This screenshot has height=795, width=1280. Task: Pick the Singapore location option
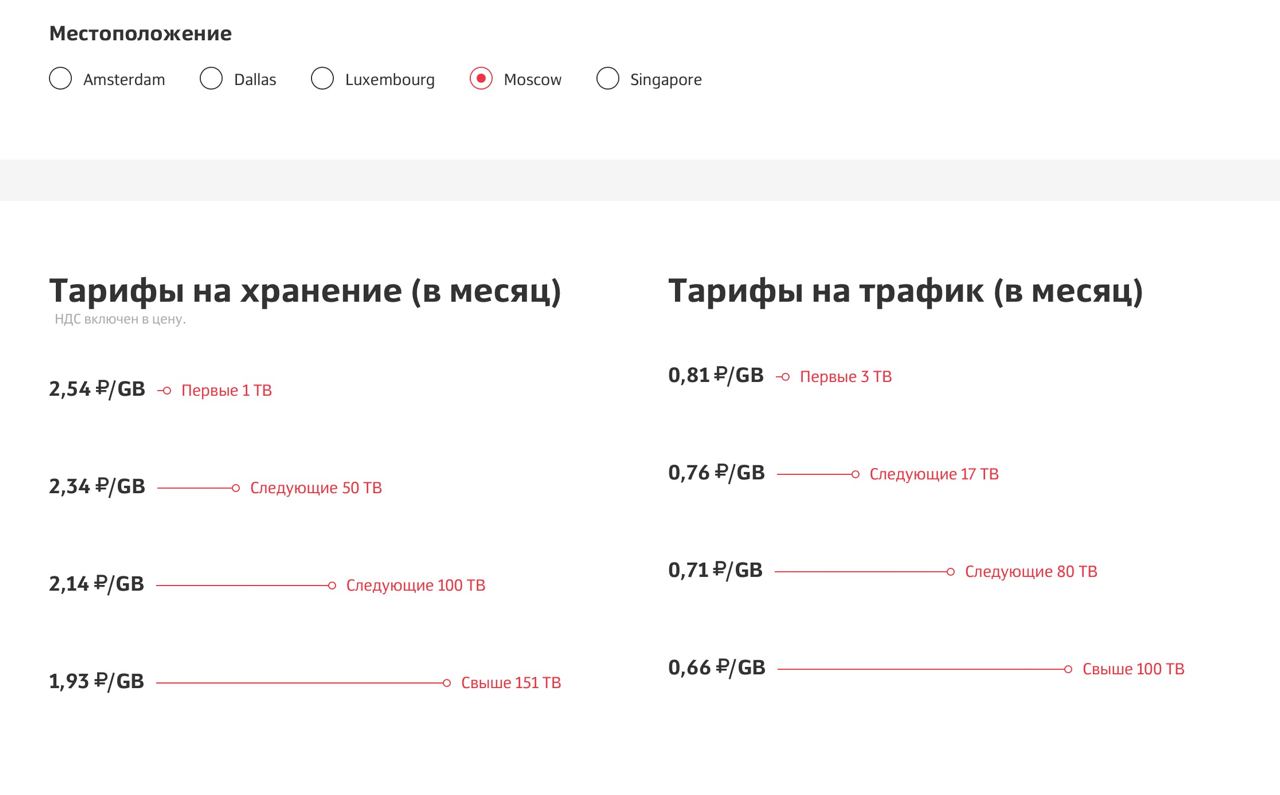click(608, 78)
